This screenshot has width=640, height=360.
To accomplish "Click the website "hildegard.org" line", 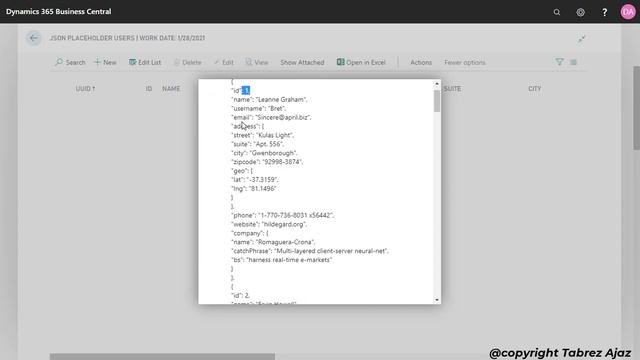I will [269, 224].
